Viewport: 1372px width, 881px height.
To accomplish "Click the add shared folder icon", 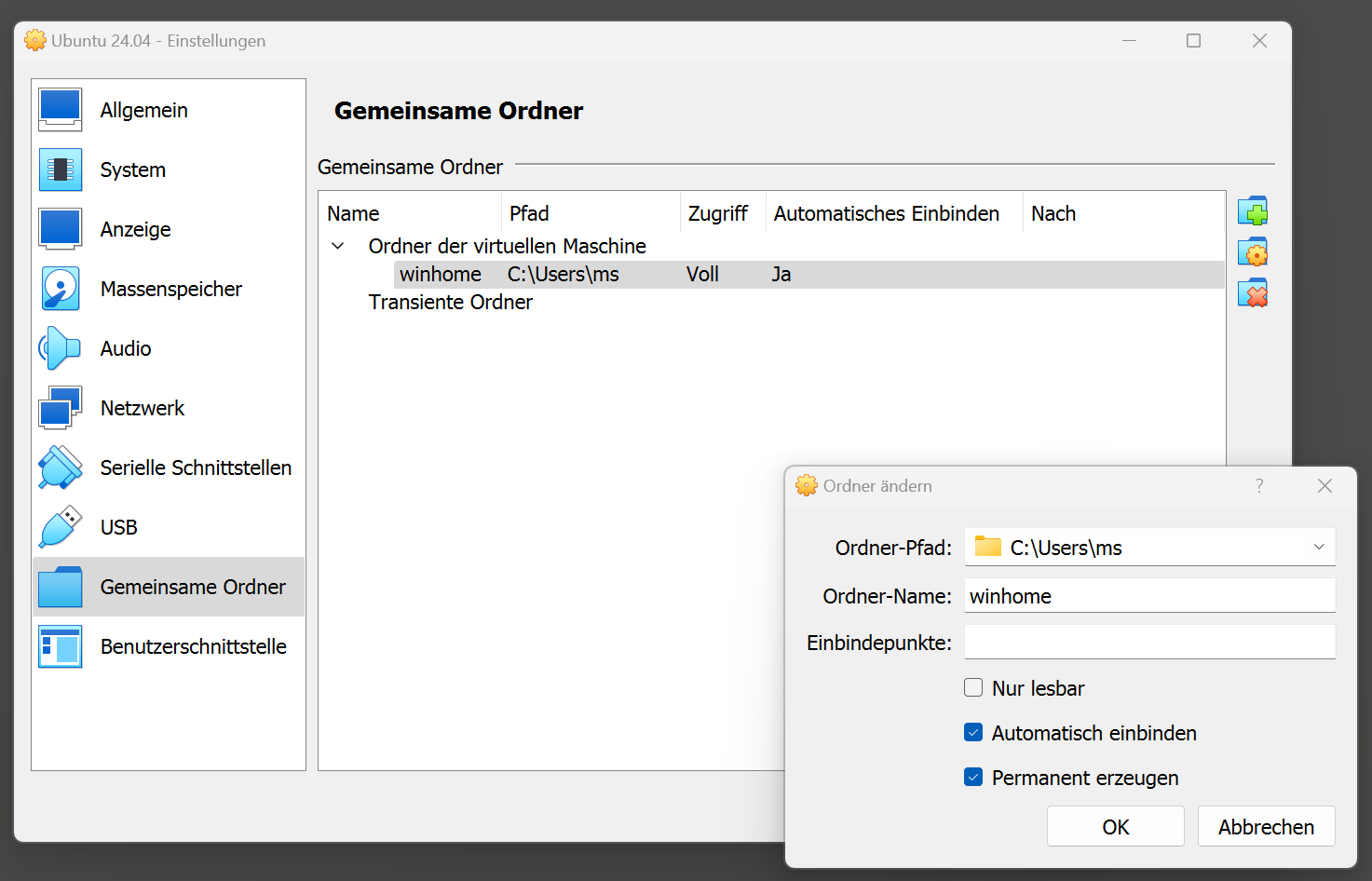I will coord(1253,211).
